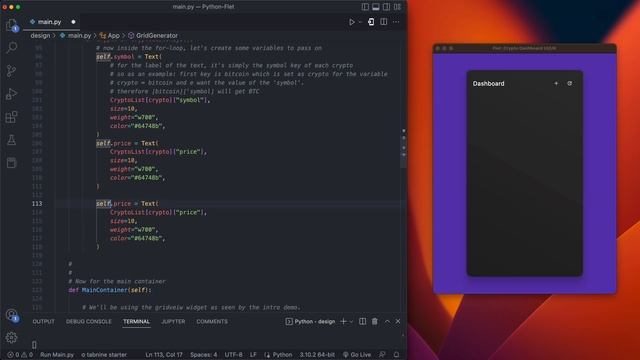
Task: Select interpreter 3.10.2 64-bit
Action: pos(317,355)
